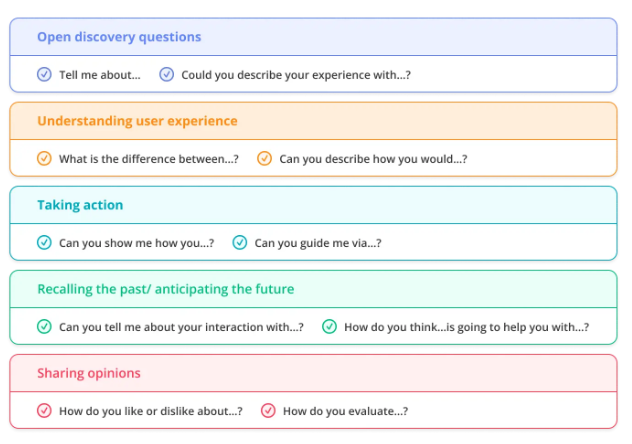Click the 'Tell me about…' question text
Viewport: 632px width, 444px height.
tap(100, 75)
